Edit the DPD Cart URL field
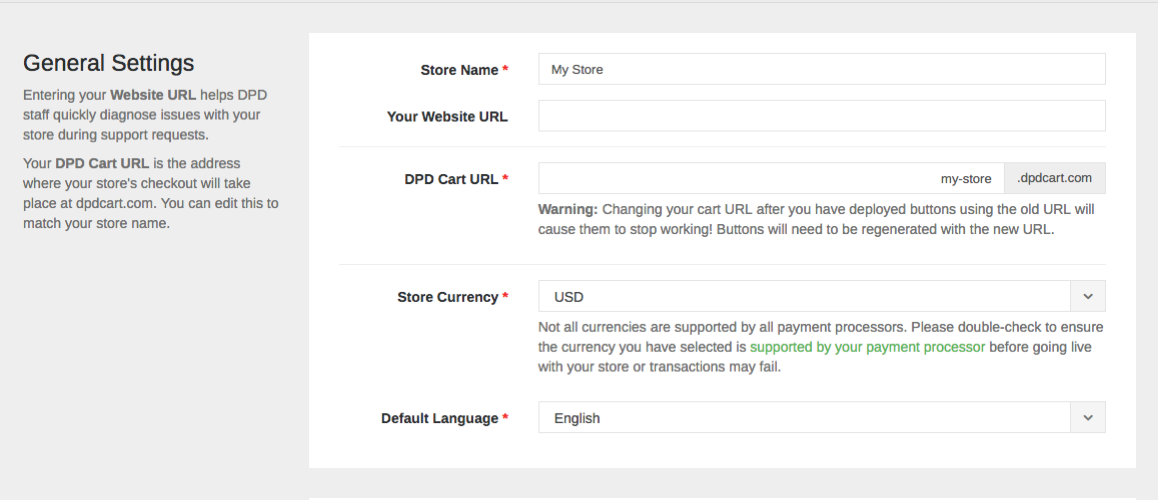This screenshot has width=1158, height=500. [x=771, y=178]
